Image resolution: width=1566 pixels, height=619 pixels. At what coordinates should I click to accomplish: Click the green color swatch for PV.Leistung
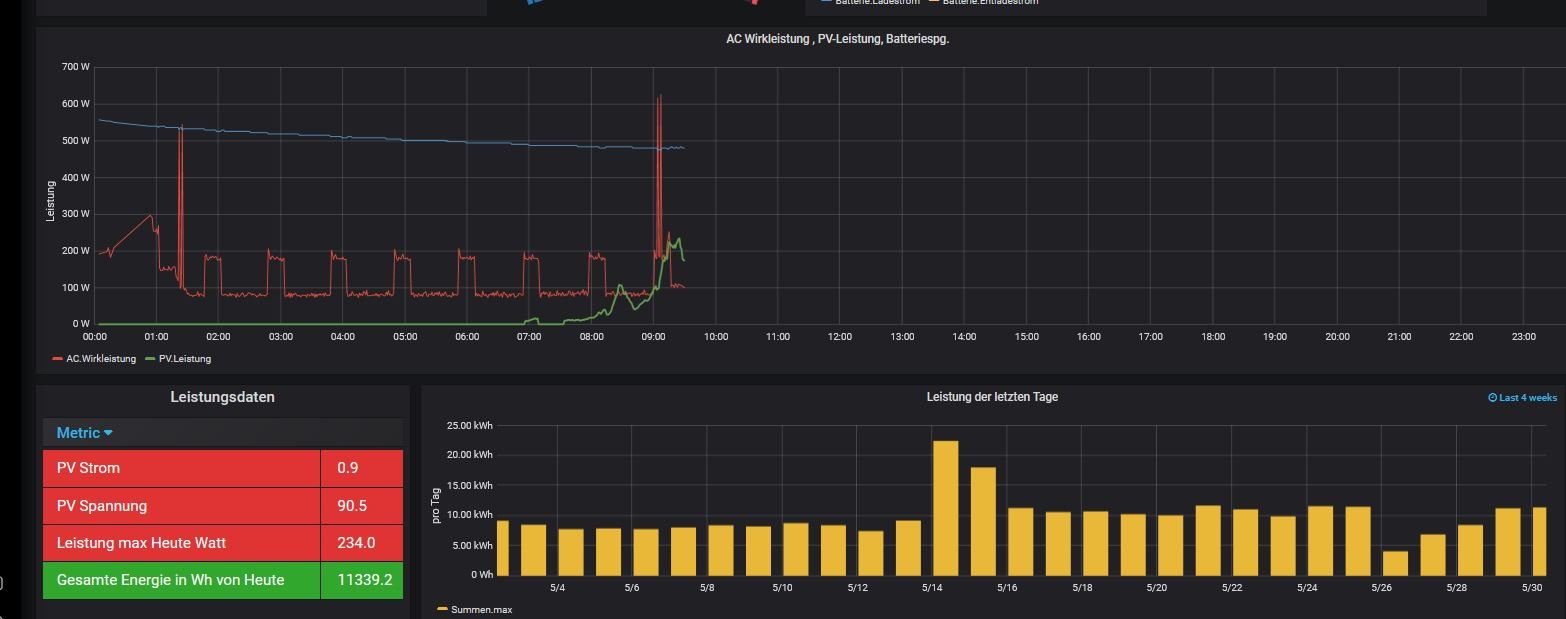click(150, 358)
